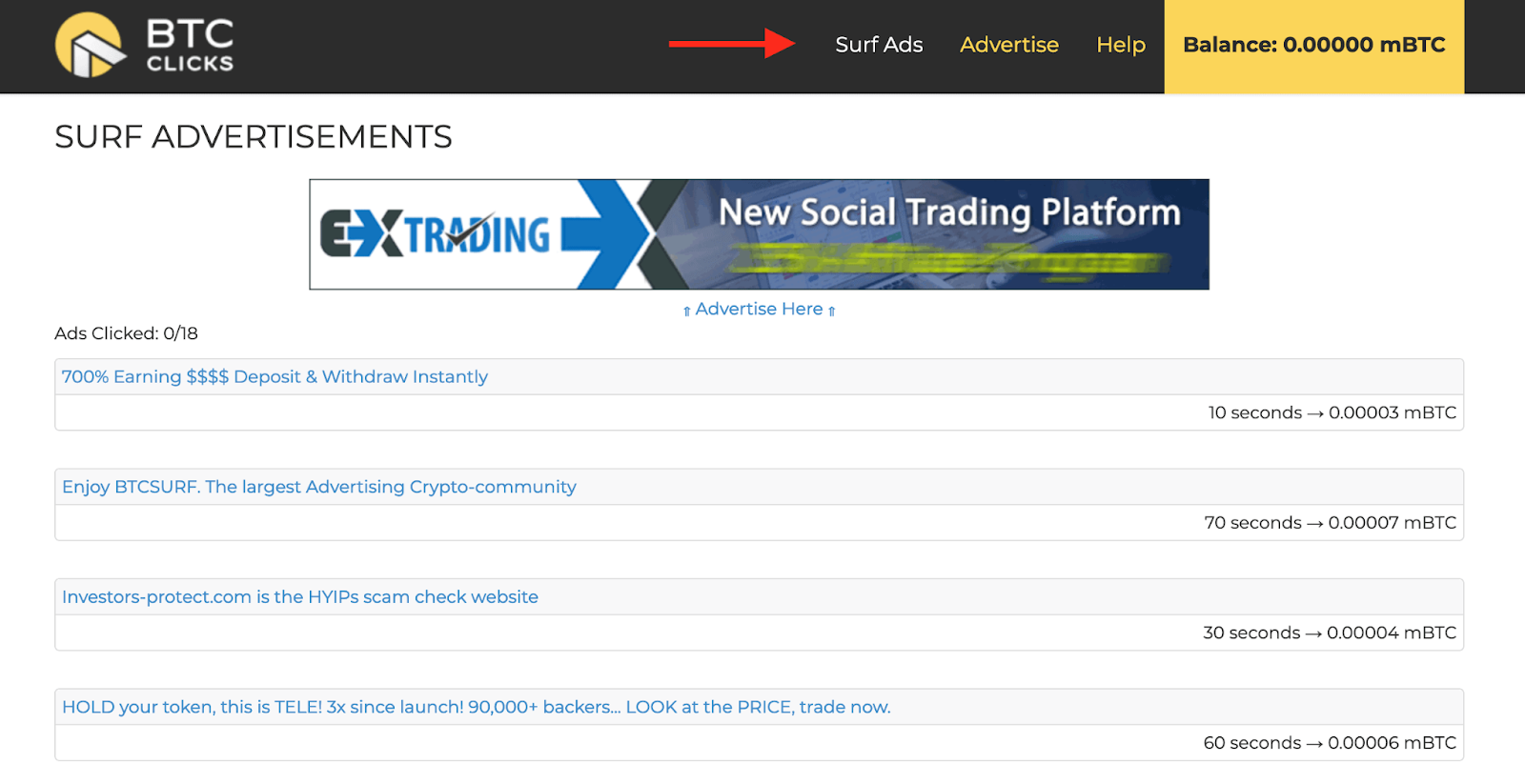Click the 70 seconds → 0.00007 mBTC text
1525x784 pixels.
tap(1331, 523)
